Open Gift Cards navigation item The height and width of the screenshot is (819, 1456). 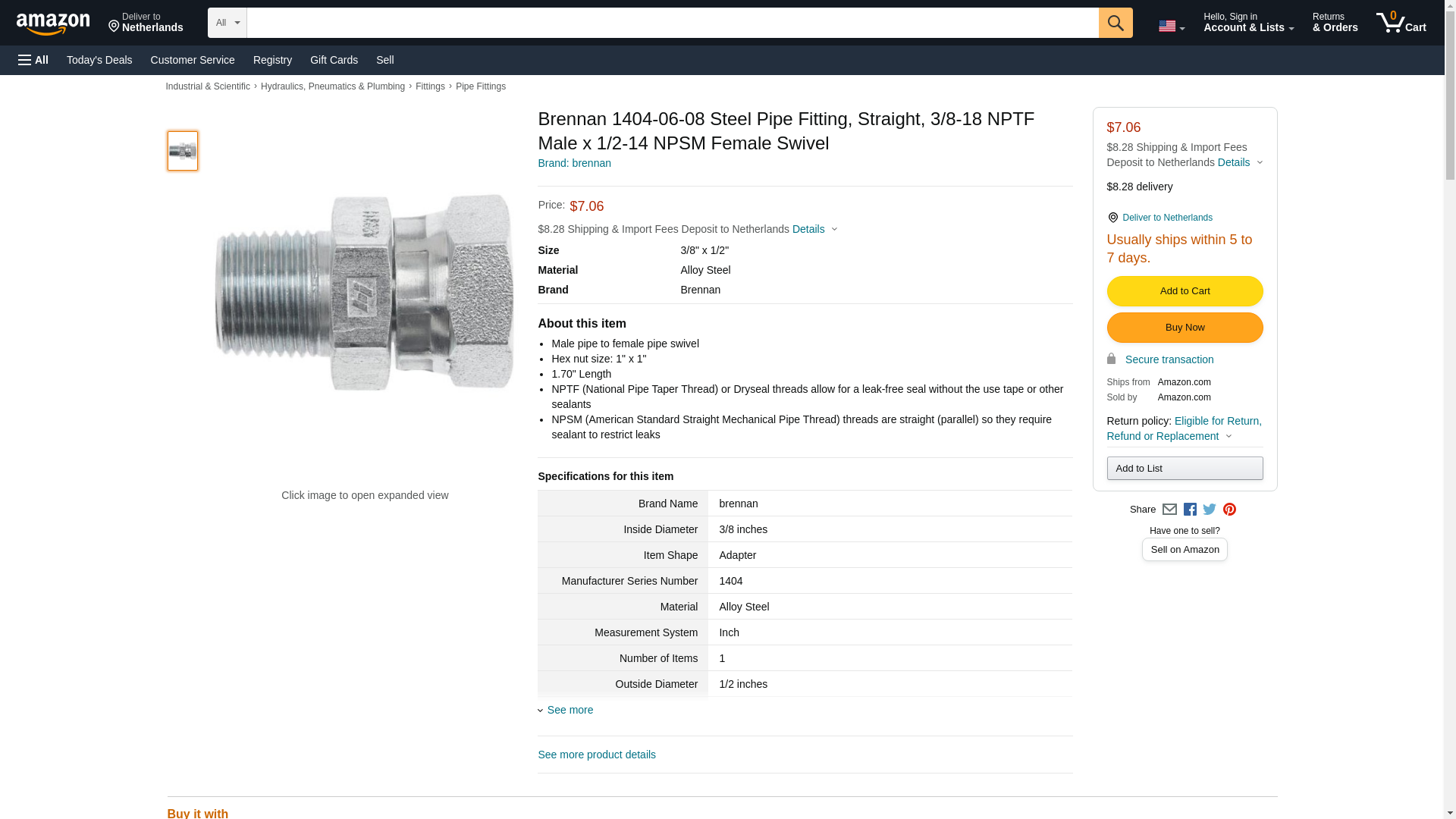[x=334, y=60]
